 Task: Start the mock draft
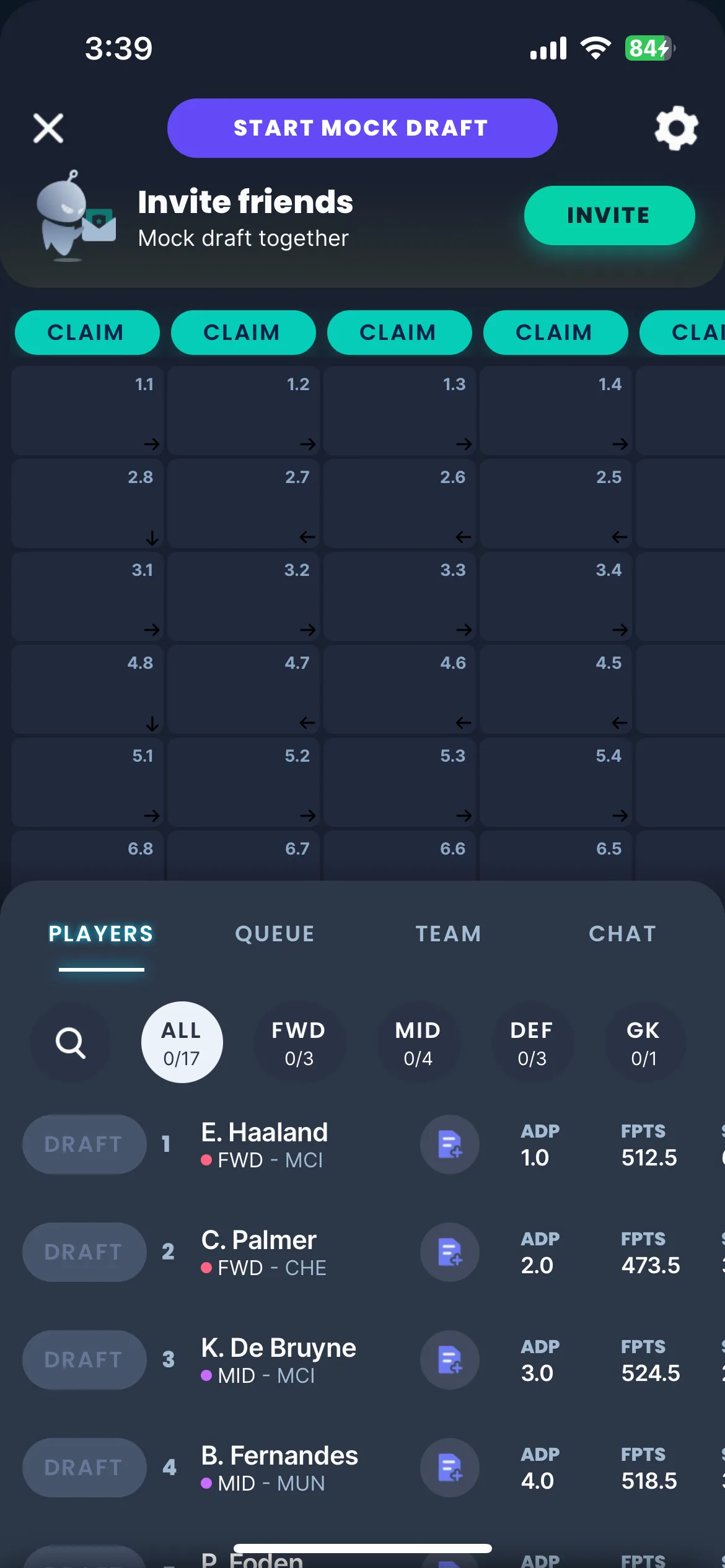point(362,128)
